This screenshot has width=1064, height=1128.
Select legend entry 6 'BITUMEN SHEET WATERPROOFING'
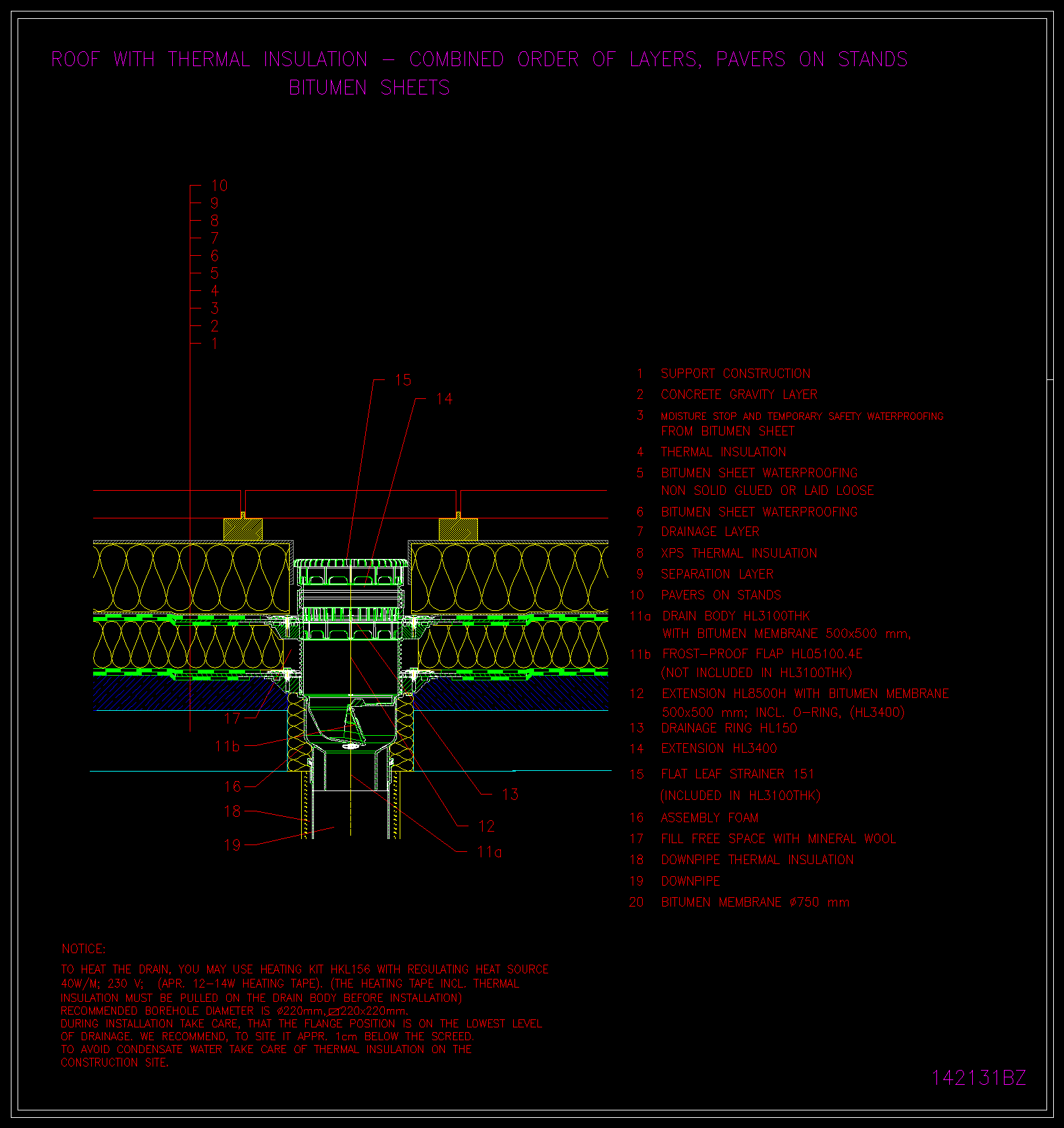(x=760, y=512)
